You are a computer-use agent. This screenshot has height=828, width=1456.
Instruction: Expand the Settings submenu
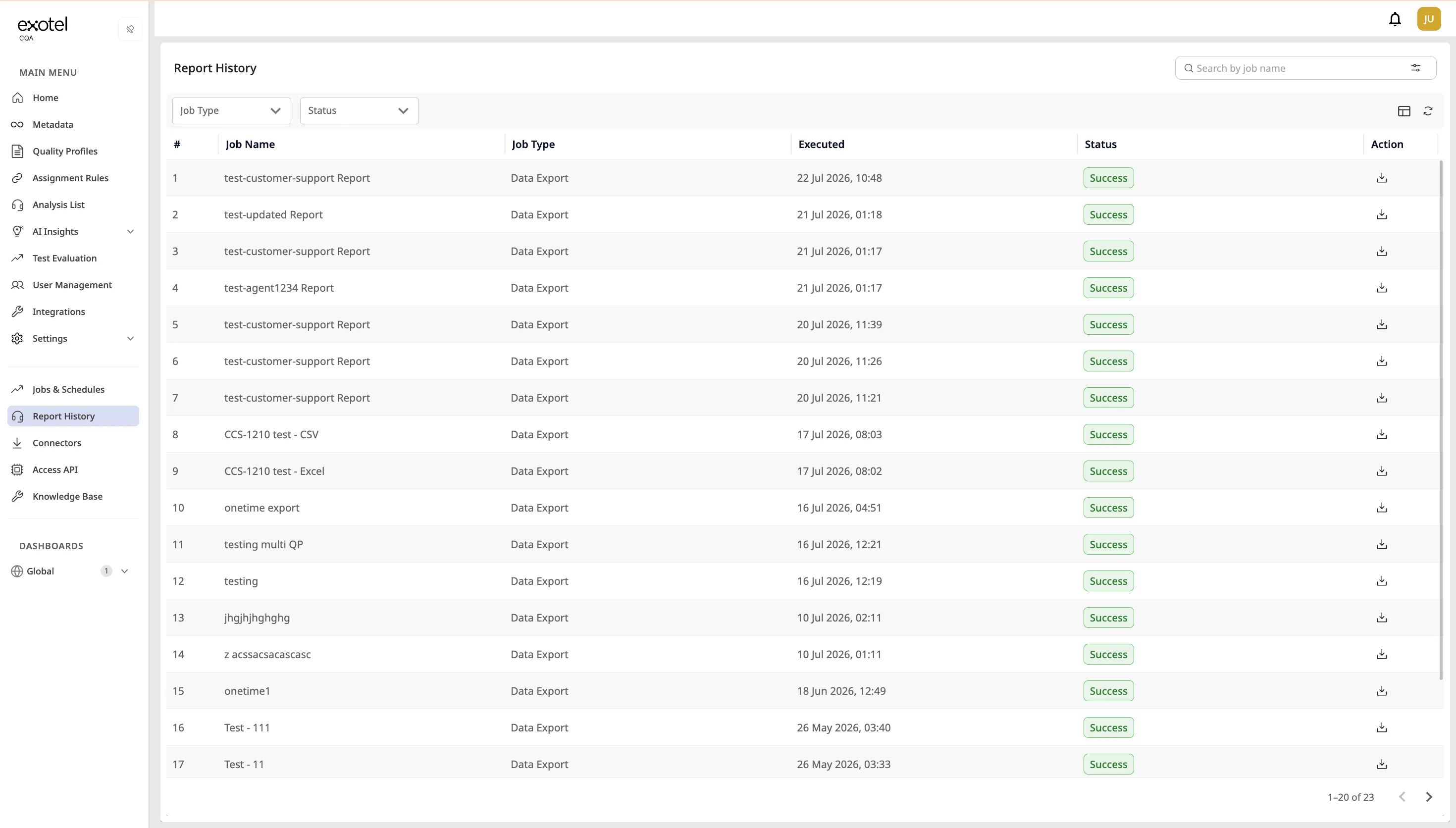coord(130,338)
